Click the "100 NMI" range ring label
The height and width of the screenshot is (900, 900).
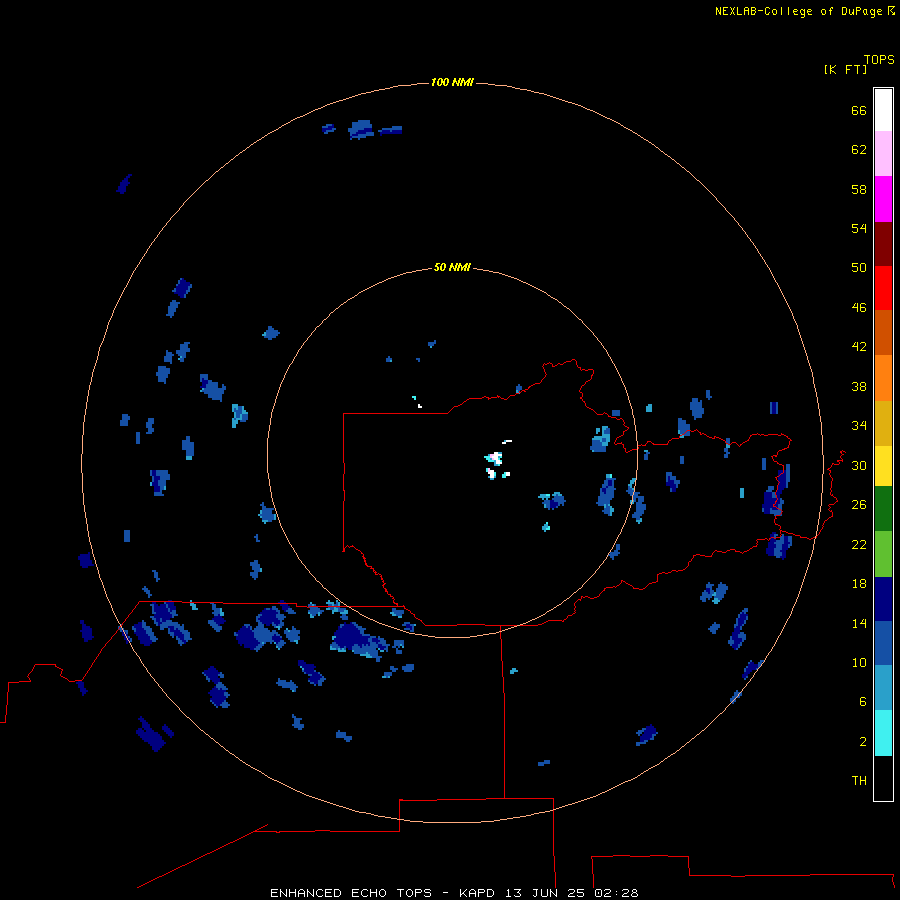click(x=452, y=83)
